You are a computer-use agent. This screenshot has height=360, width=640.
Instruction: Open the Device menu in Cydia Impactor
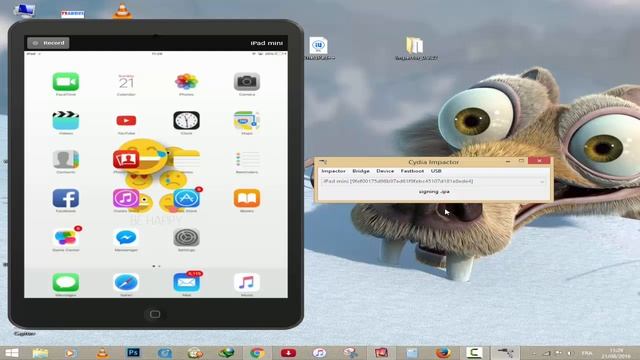click(385, 171)
